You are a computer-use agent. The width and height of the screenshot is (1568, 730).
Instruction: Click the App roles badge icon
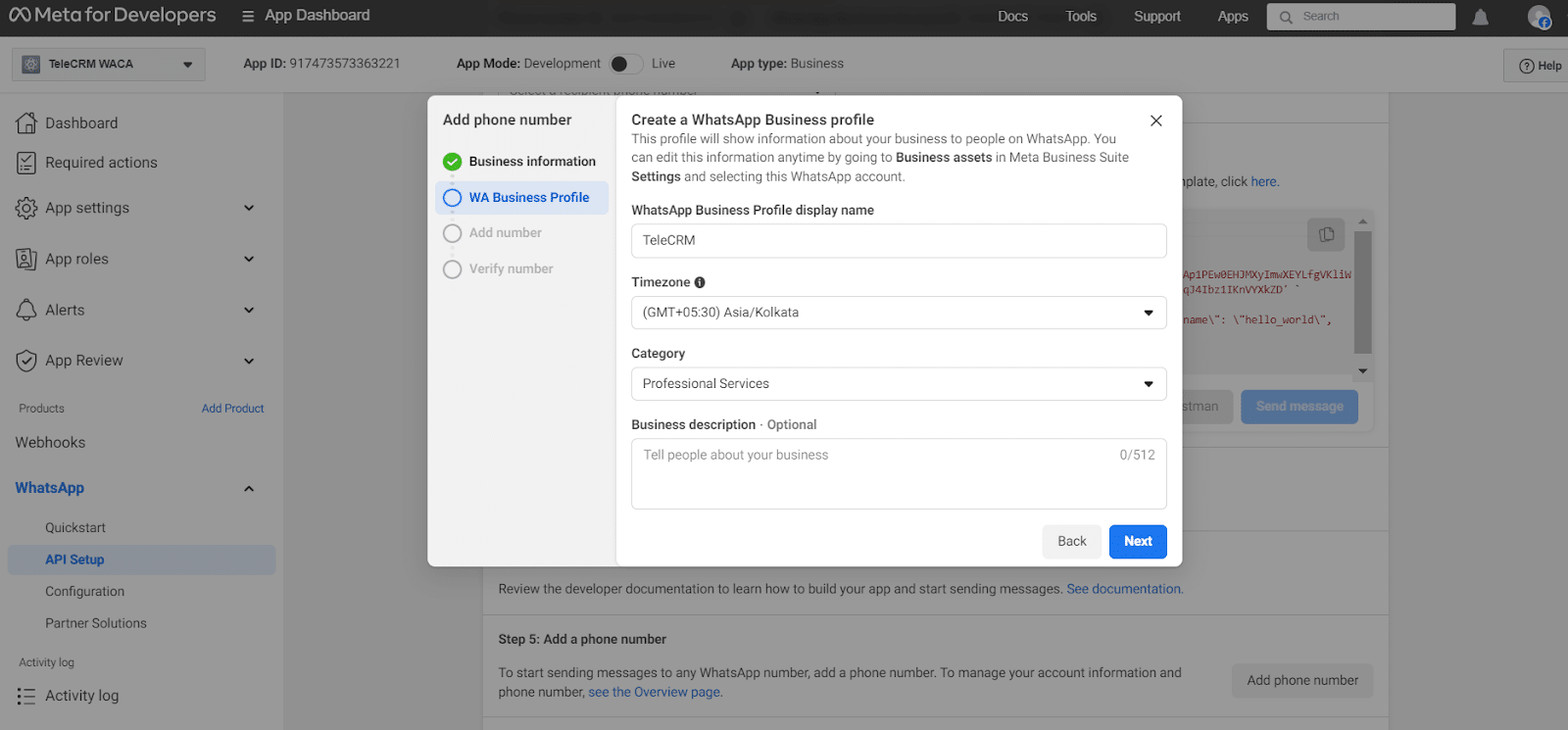point(26,259)
